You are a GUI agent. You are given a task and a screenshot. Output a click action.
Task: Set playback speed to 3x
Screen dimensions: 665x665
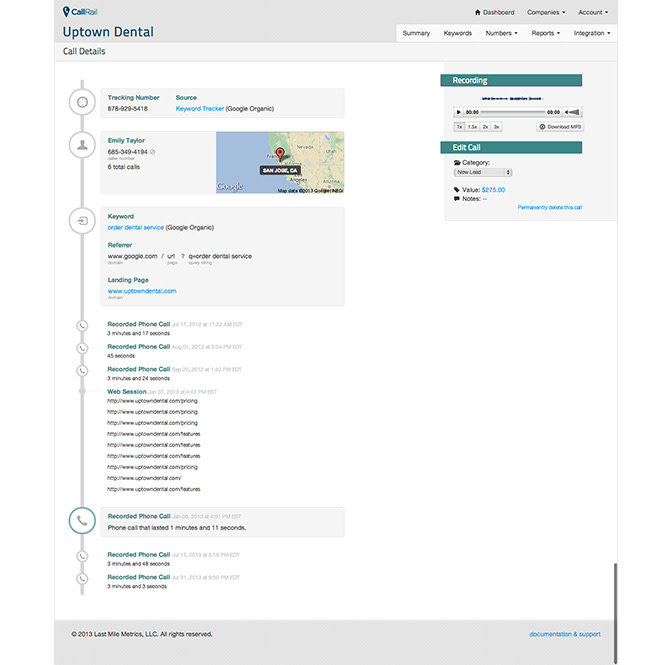point(497,127)
